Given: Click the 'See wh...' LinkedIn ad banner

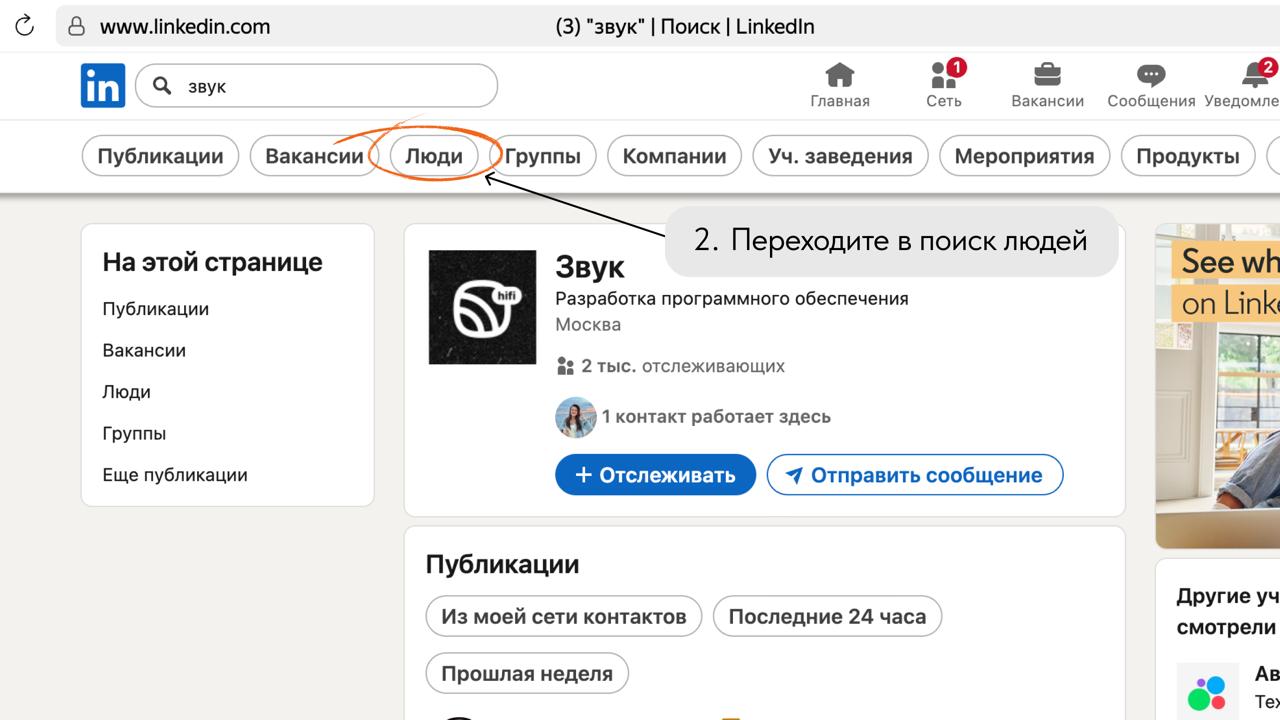Looking at the screenshot, I should [x=1217, y=385].
